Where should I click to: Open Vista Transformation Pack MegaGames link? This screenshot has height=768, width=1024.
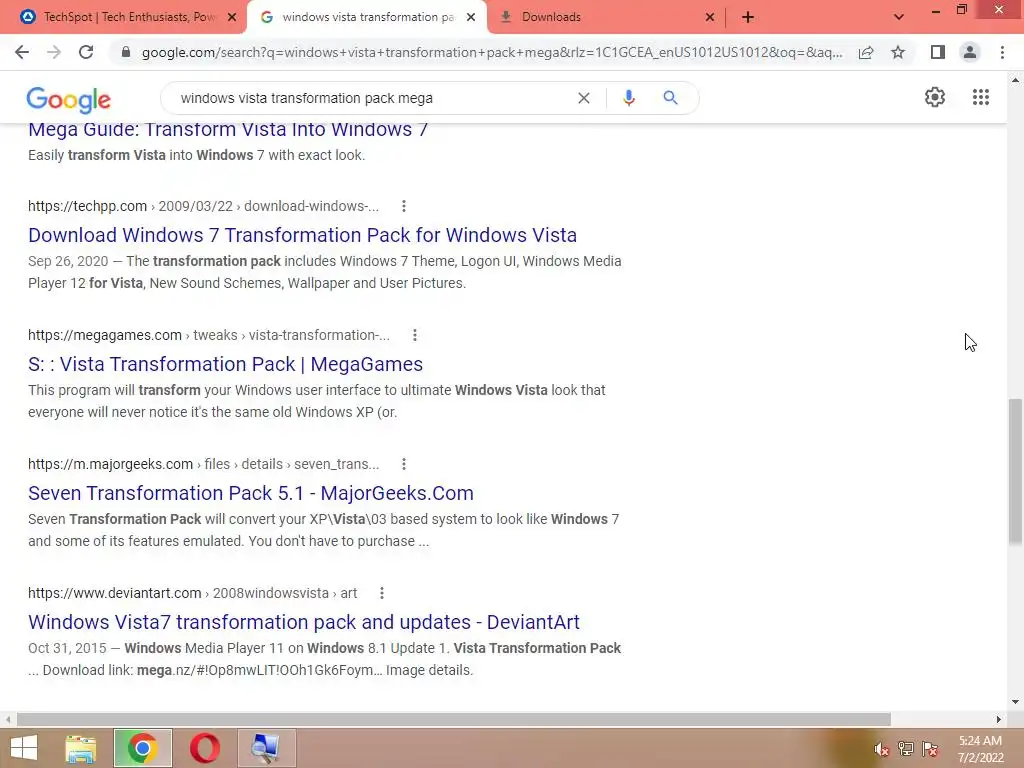click(225, 364)
